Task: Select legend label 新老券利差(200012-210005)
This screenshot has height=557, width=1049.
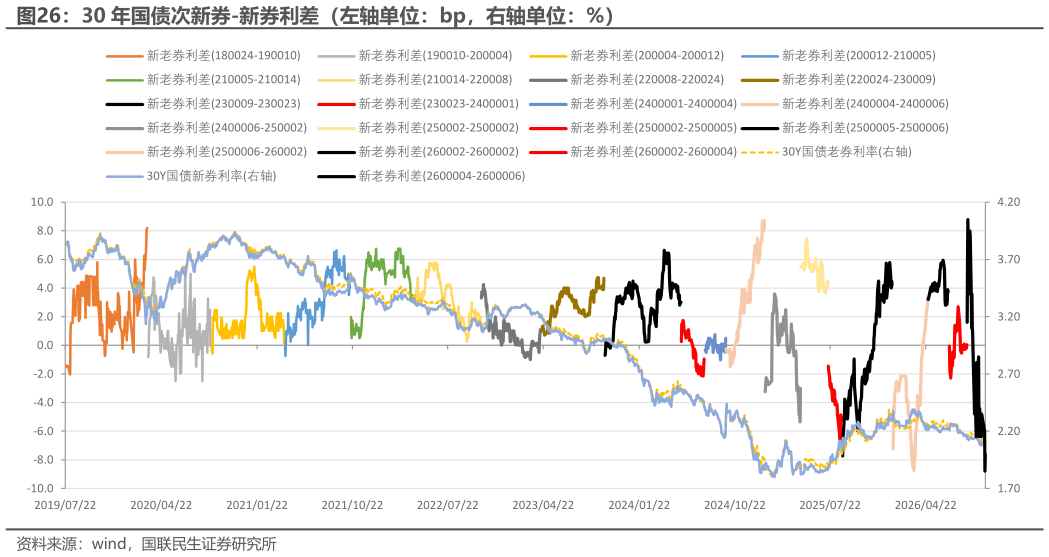Action: (x=858, y=55)
